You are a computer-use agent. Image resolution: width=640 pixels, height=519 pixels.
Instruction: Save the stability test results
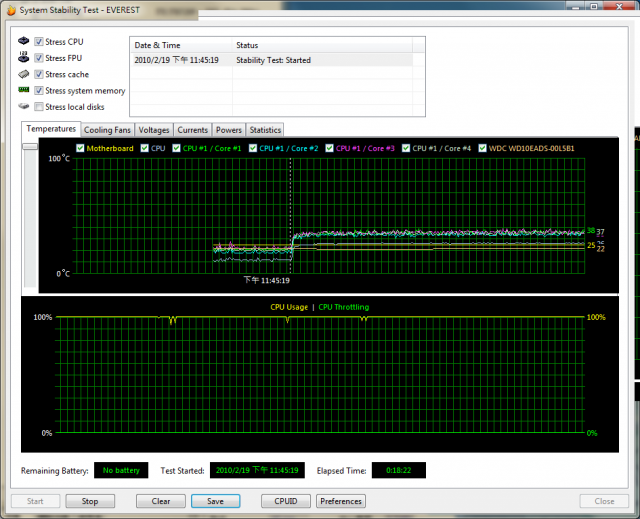click(x=216, y=501)
